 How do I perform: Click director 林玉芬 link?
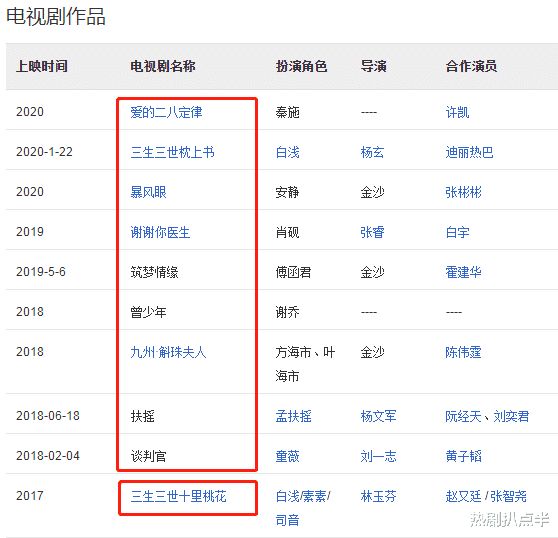(x=378, y=496)
